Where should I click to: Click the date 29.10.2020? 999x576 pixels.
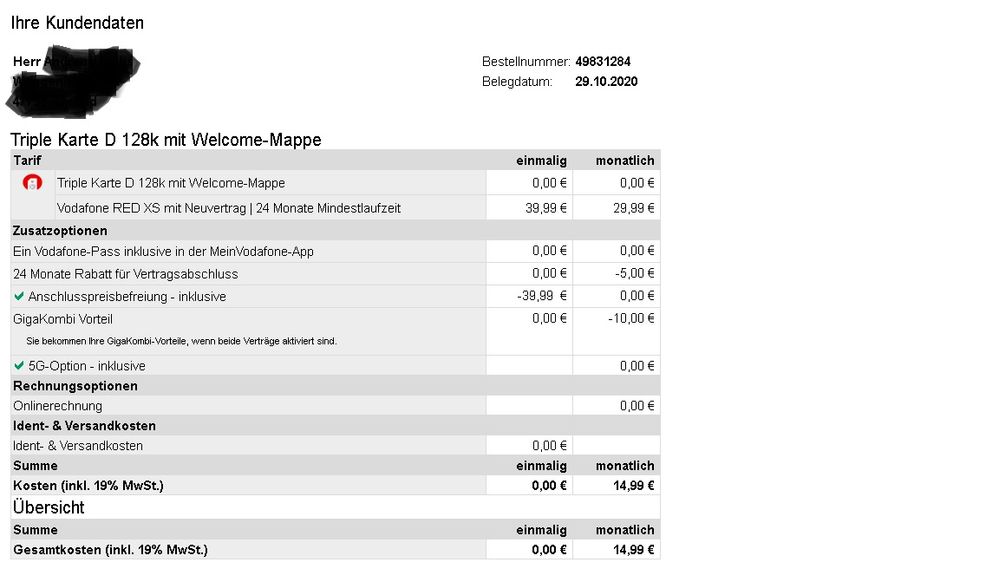607,82
